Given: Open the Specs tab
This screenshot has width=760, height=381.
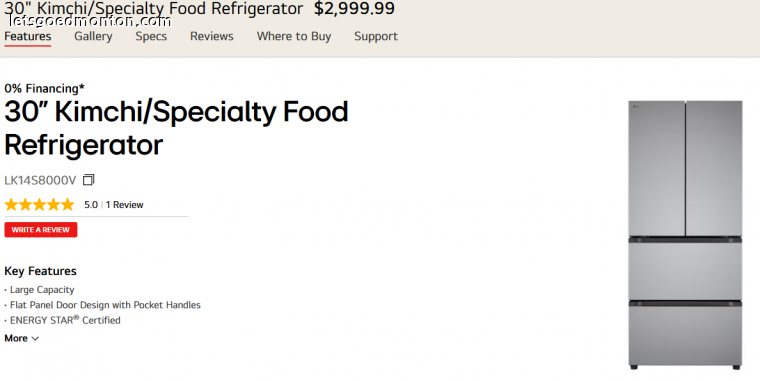Looking at the screenshot, I should pyautogui.click(x=151, y=36).
